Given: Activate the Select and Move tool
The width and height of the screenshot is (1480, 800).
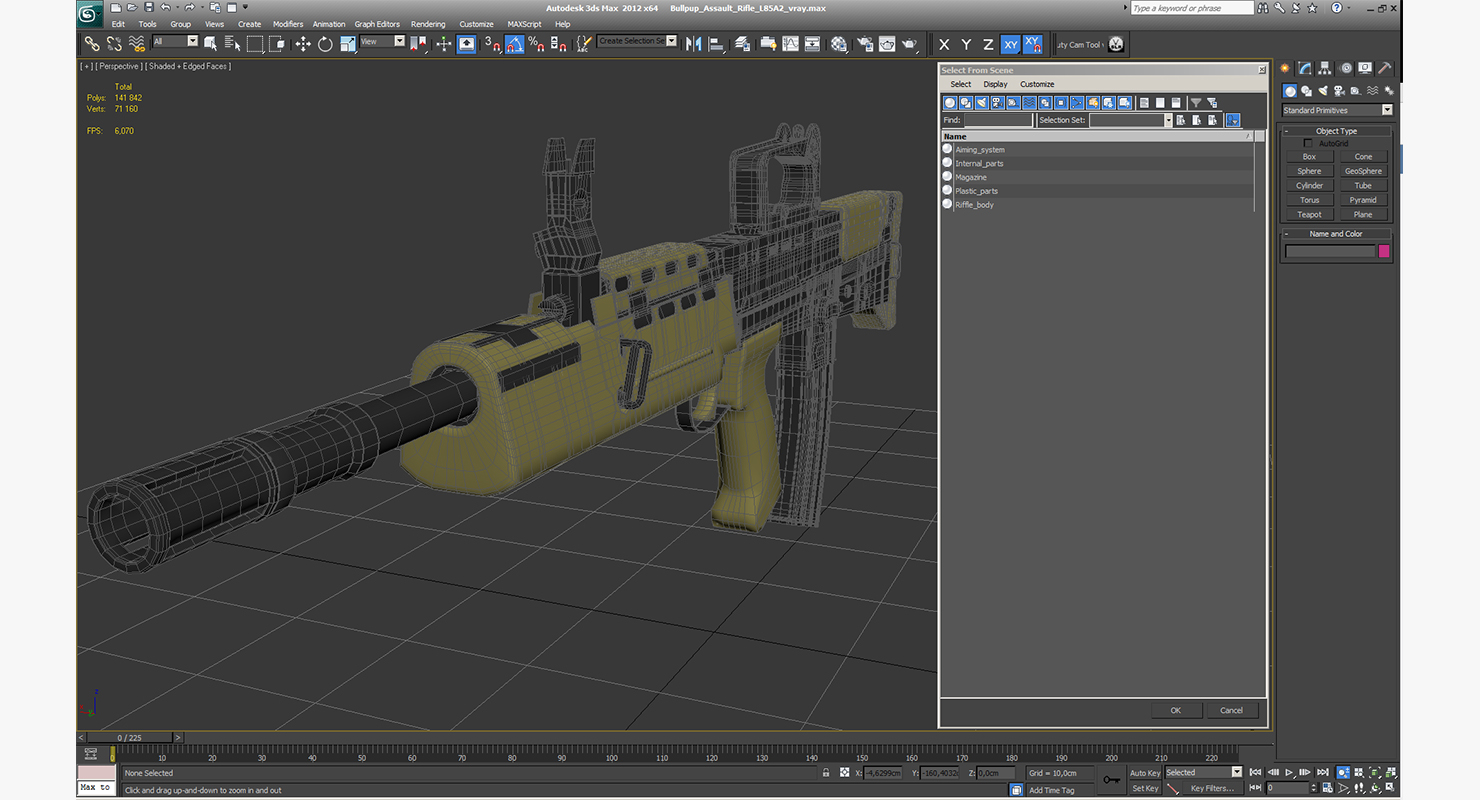Looking at the screenshot, I should coord(303,44).
